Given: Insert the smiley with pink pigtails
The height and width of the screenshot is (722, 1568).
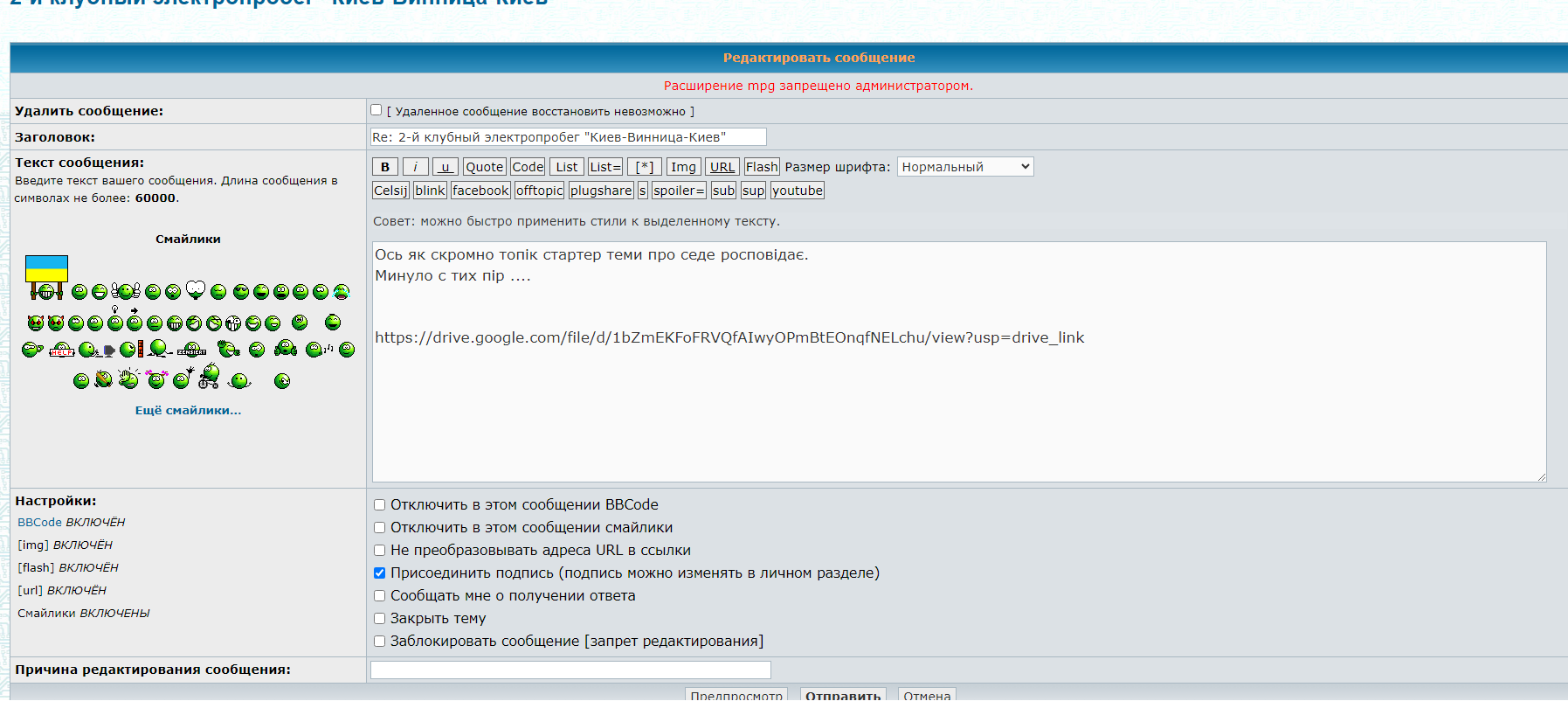Looking at the screenshot, I should pos(156,378).
